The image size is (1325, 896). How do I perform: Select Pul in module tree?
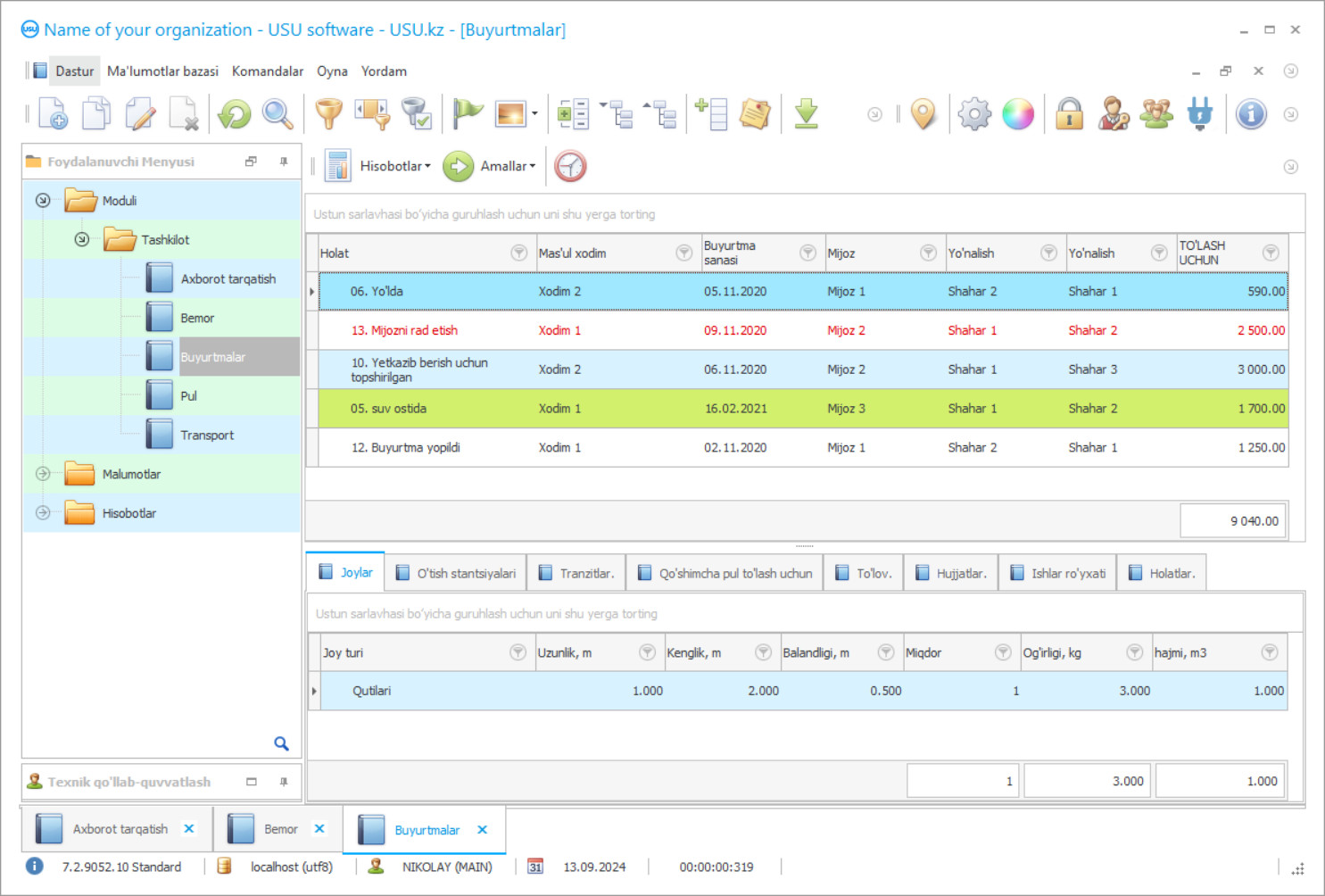[188, 395]
